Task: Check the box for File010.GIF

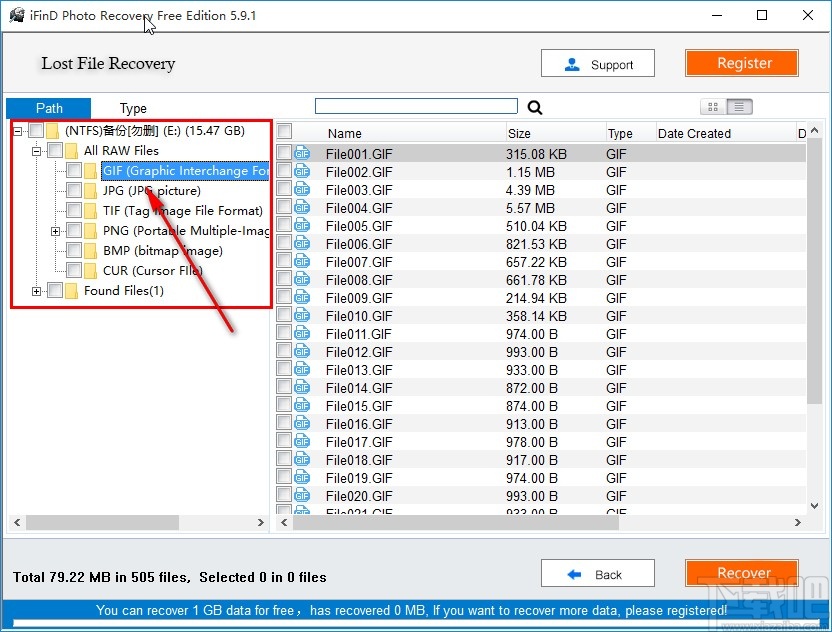Action: pos(284,314)
